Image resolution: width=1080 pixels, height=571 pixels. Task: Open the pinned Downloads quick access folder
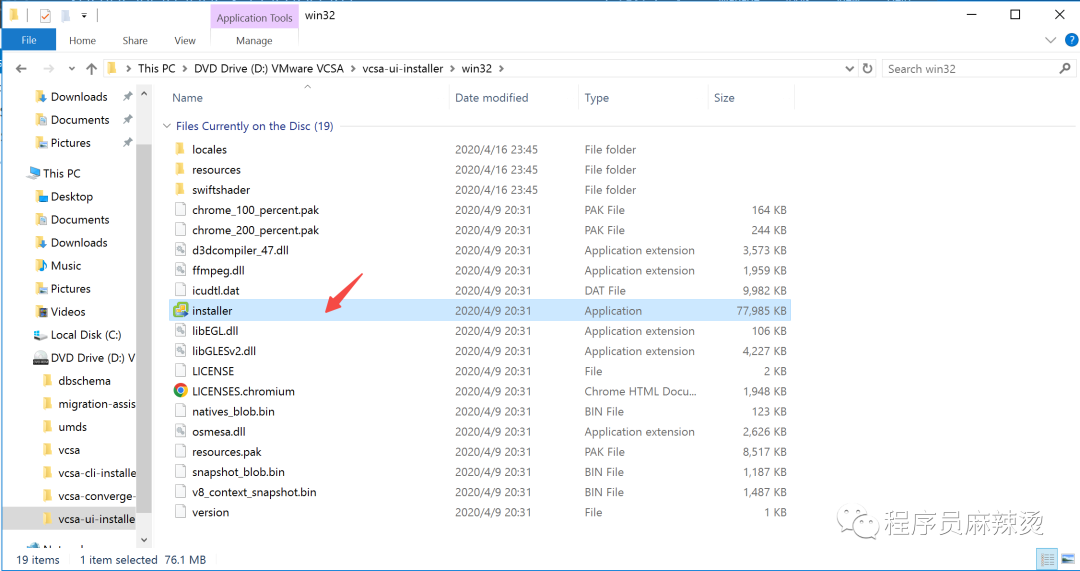[x=72, y=96]
